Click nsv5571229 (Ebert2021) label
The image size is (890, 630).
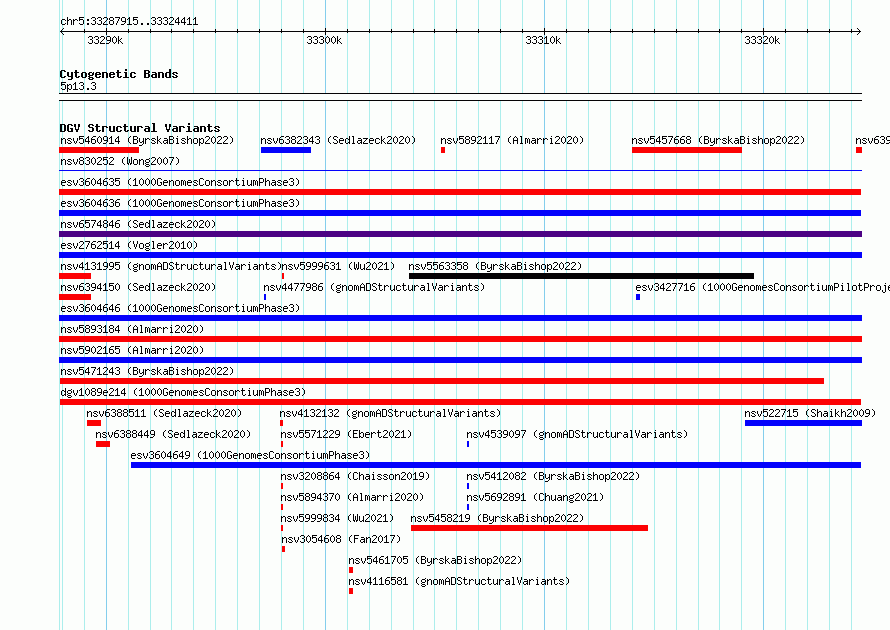pyautogui.click(x=346, y=434)
